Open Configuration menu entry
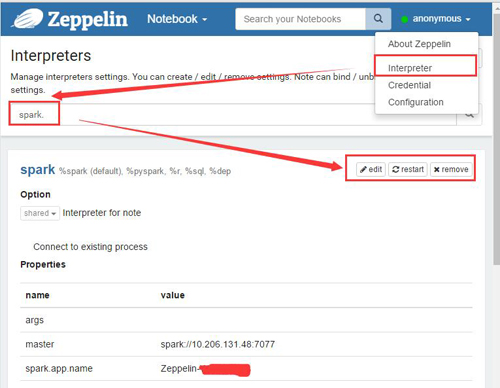500x388 pixels. [415, 102]
